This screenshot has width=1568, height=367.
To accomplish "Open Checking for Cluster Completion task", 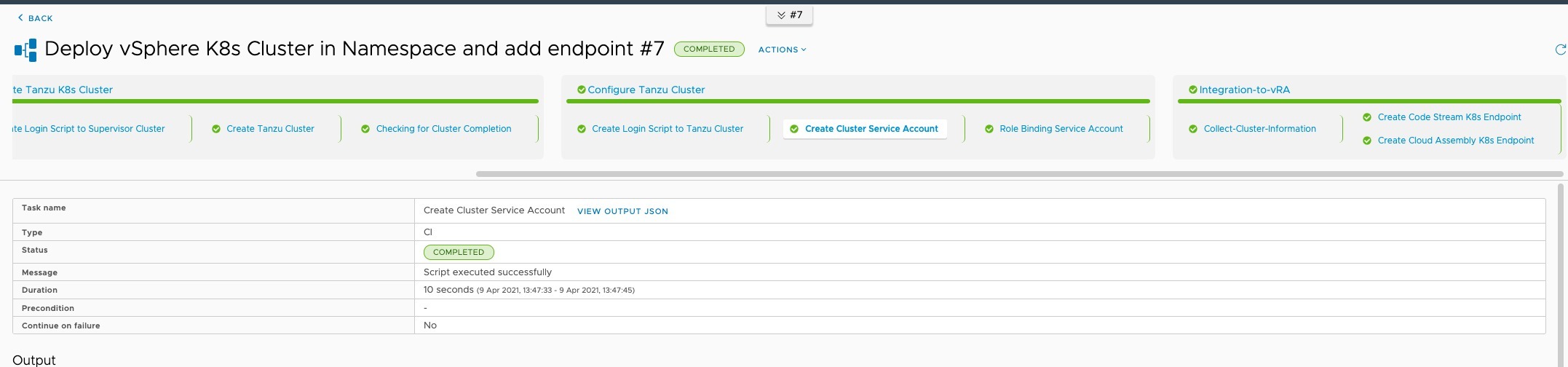I will click(443, 129).
